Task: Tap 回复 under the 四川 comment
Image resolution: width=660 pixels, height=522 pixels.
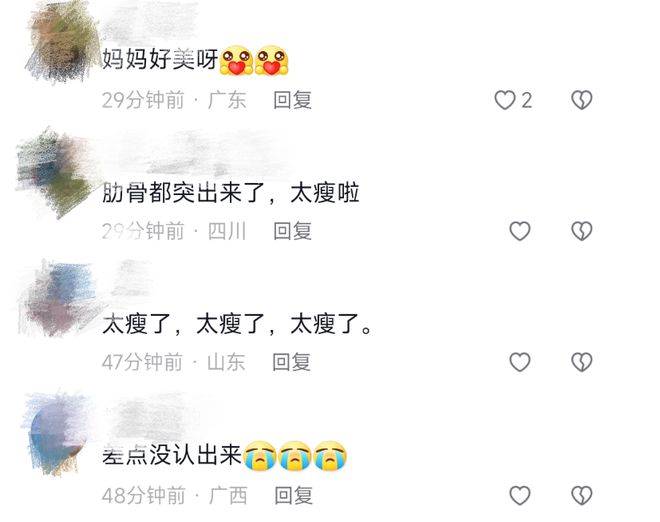Action: pos(293,231)
